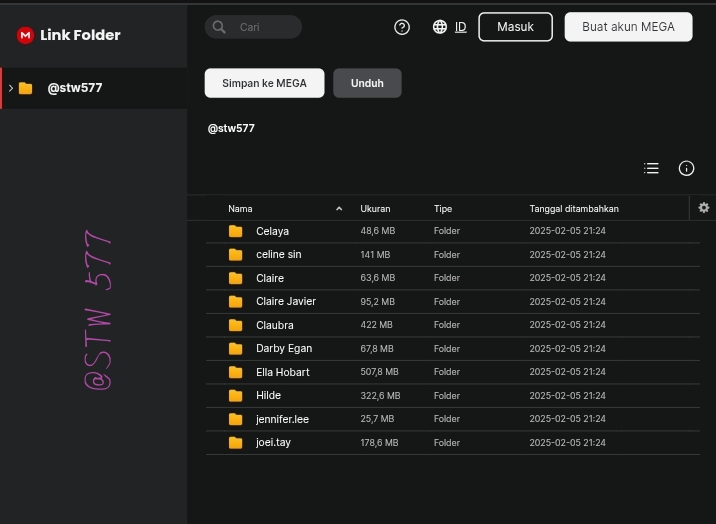Sort by Nama column header
This screenshot has height=524, width=716.
[240, 209]
